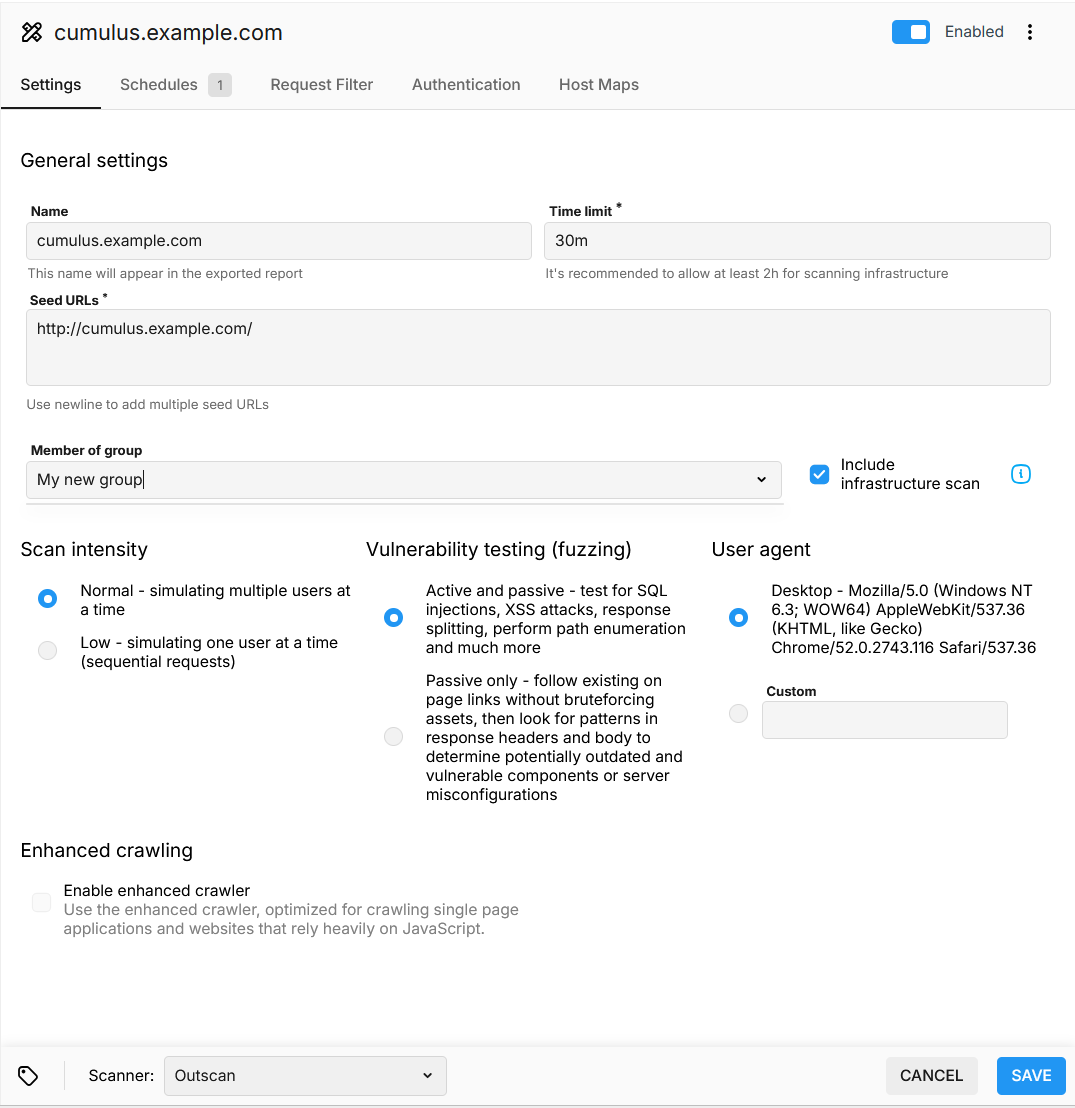Click the tag icon in the footer

pyautogui.click(x=28, y=1075)
